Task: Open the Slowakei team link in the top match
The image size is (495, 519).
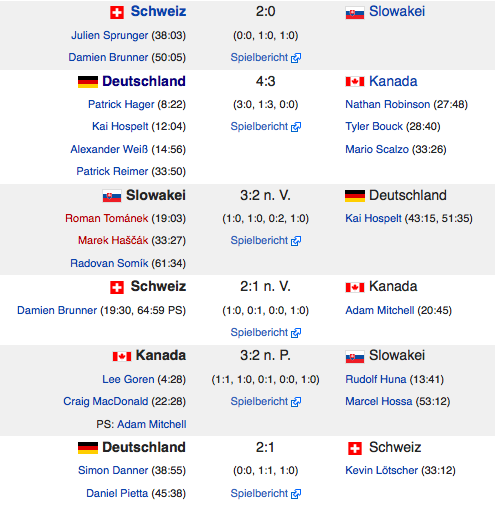Action: click(397, 12)
